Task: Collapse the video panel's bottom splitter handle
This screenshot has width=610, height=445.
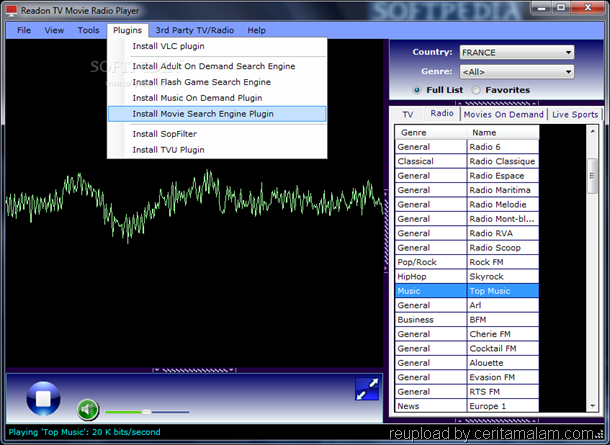Action: 194,370
